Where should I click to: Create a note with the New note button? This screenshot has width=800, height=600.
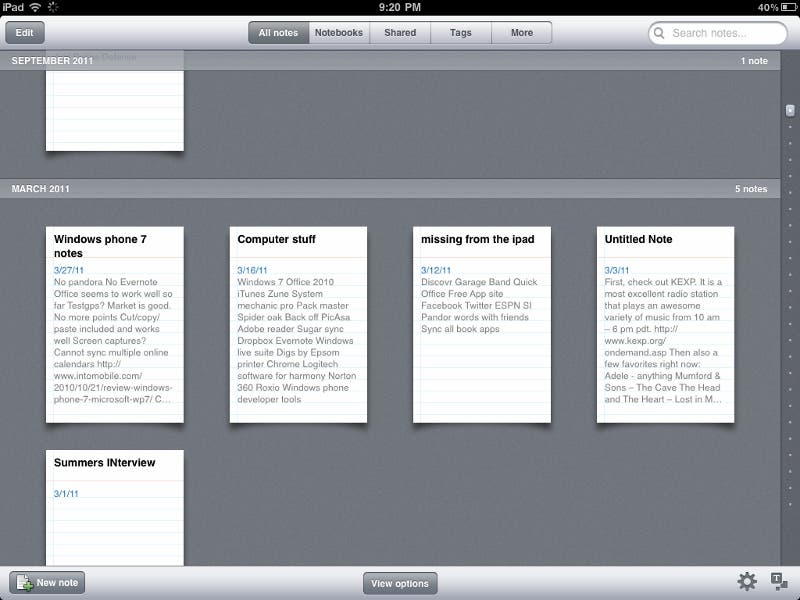click(47, 583)
